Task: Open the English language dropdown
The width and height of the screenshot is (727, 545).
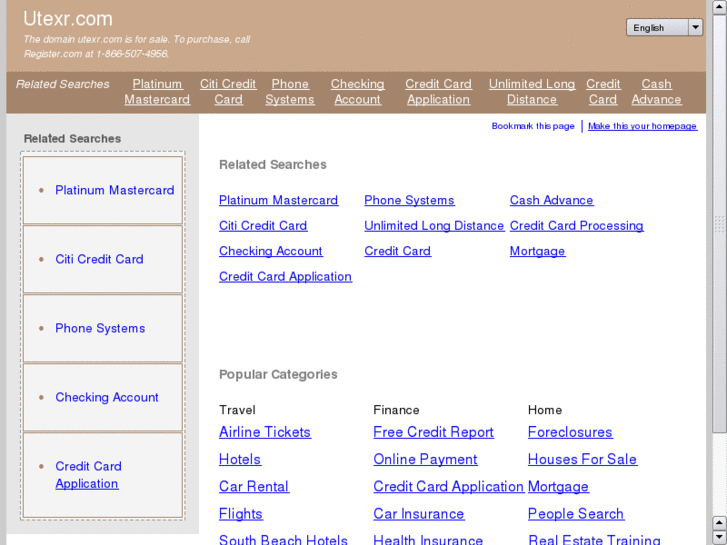Action: (664, 27)
